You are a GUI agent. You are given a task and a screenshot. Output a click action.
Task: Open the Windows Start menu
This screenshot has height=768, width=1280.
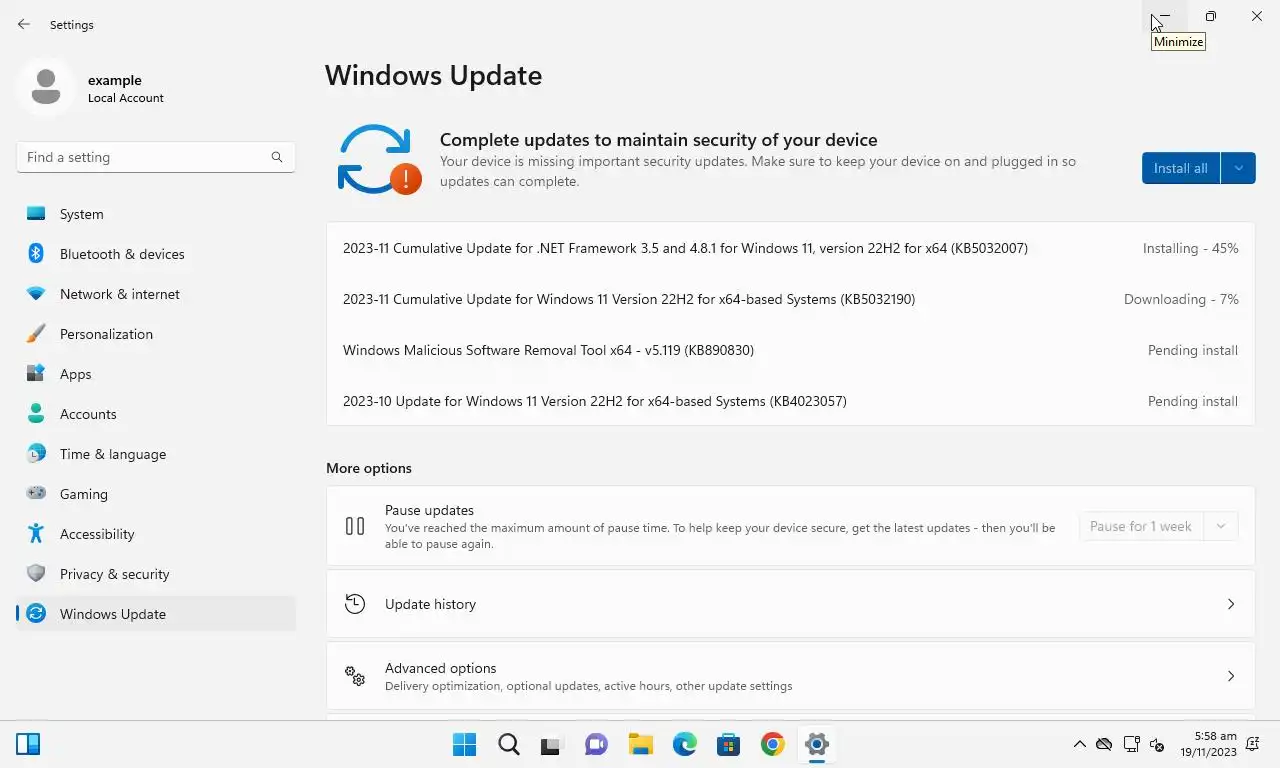[465, 744]
